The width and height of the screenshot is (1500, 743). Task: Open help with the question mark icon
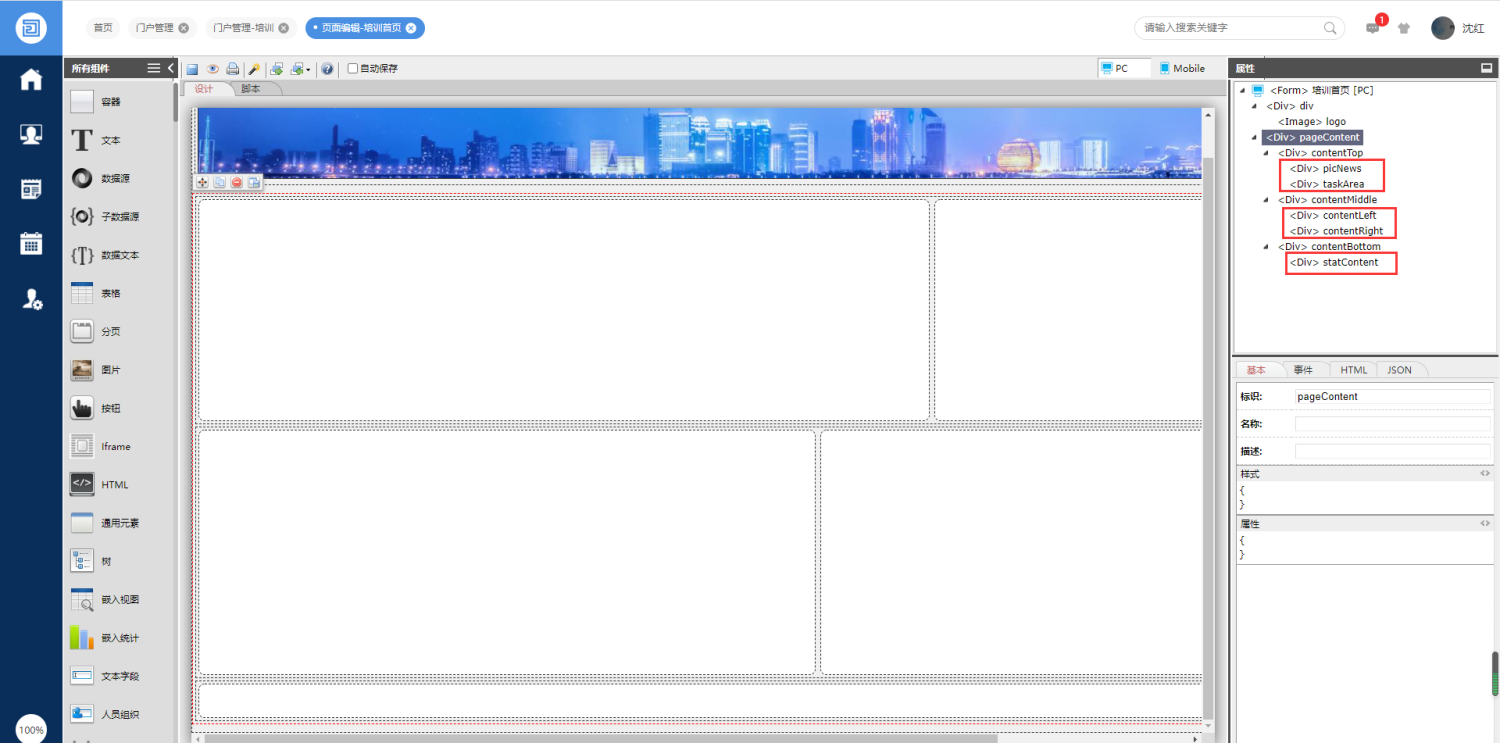click(x=327, y=69)
